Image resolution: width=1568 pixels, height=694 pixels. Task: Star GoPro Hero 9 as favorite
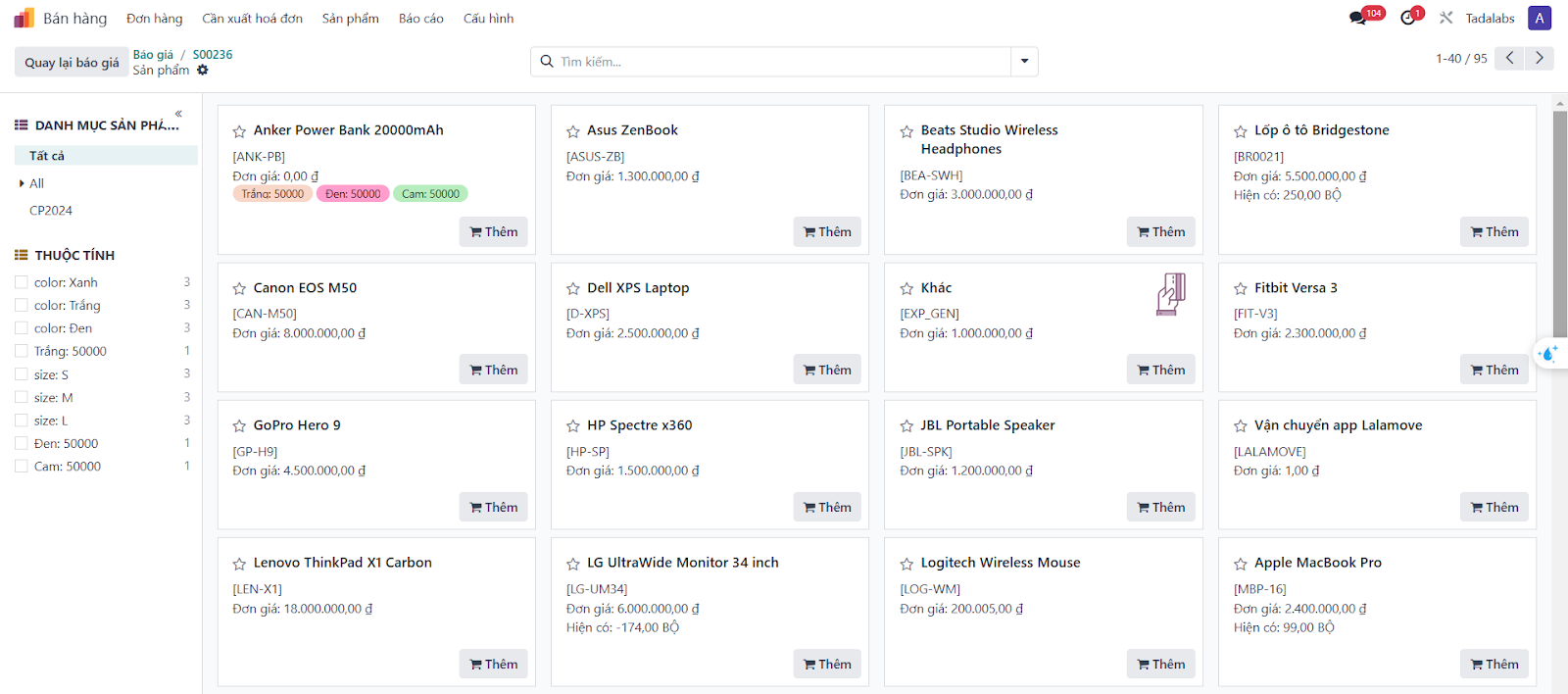coord(239,425)
